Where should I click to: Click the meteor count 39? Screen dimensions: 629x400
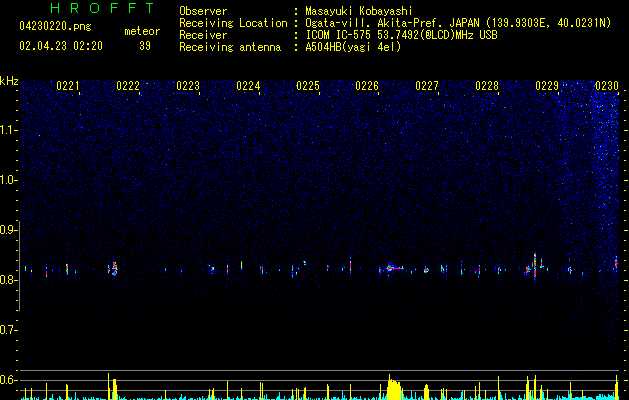click(145, 46)
